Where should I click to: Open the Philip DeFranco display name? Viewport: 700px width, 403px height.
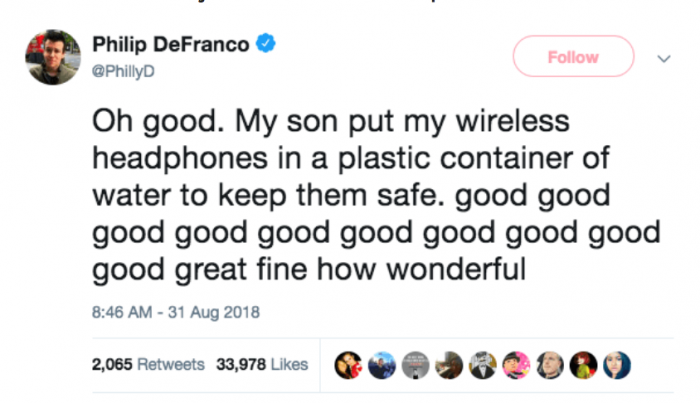pos(171,45)
